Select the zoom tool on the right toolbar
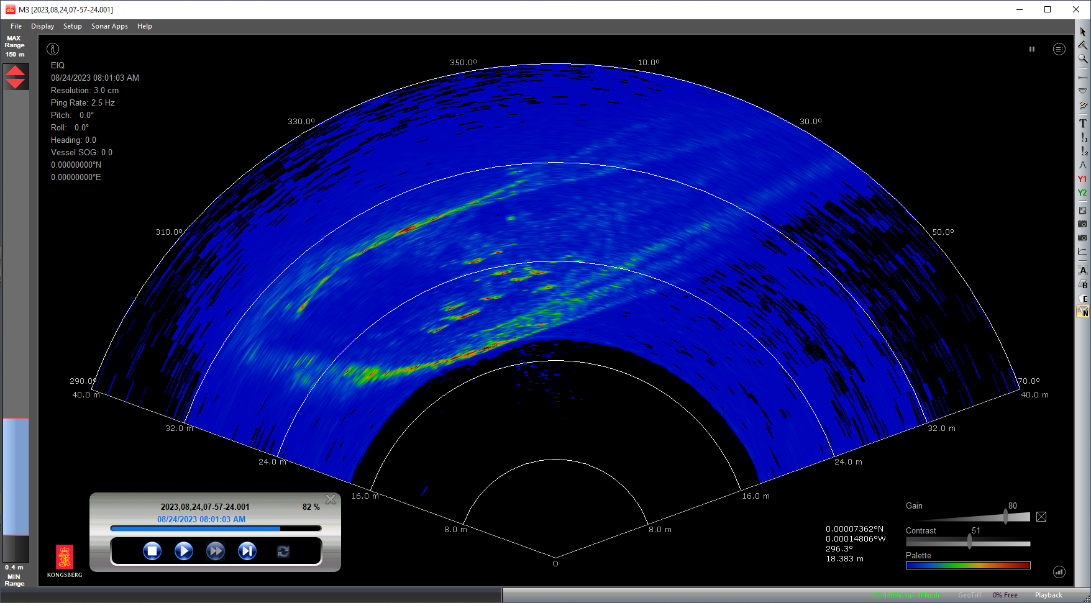Image resolution: width=1091 pixels, height=603 pixels. coord(1082,59)
